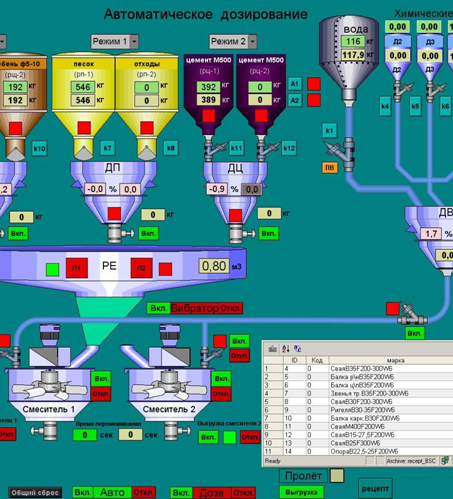Image resolution: width=453 pixels, height=499 pixels.
Task: Click the first recipe table toolbar icon
Action: 273,349
